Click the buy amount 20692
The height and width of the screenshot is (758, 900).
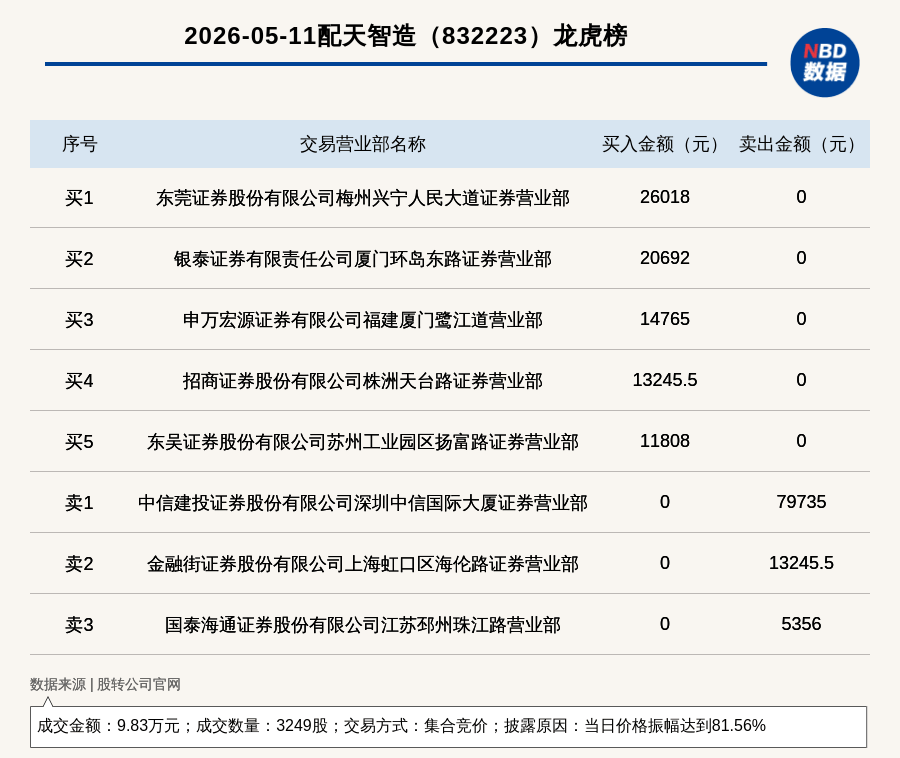[665, 258]
